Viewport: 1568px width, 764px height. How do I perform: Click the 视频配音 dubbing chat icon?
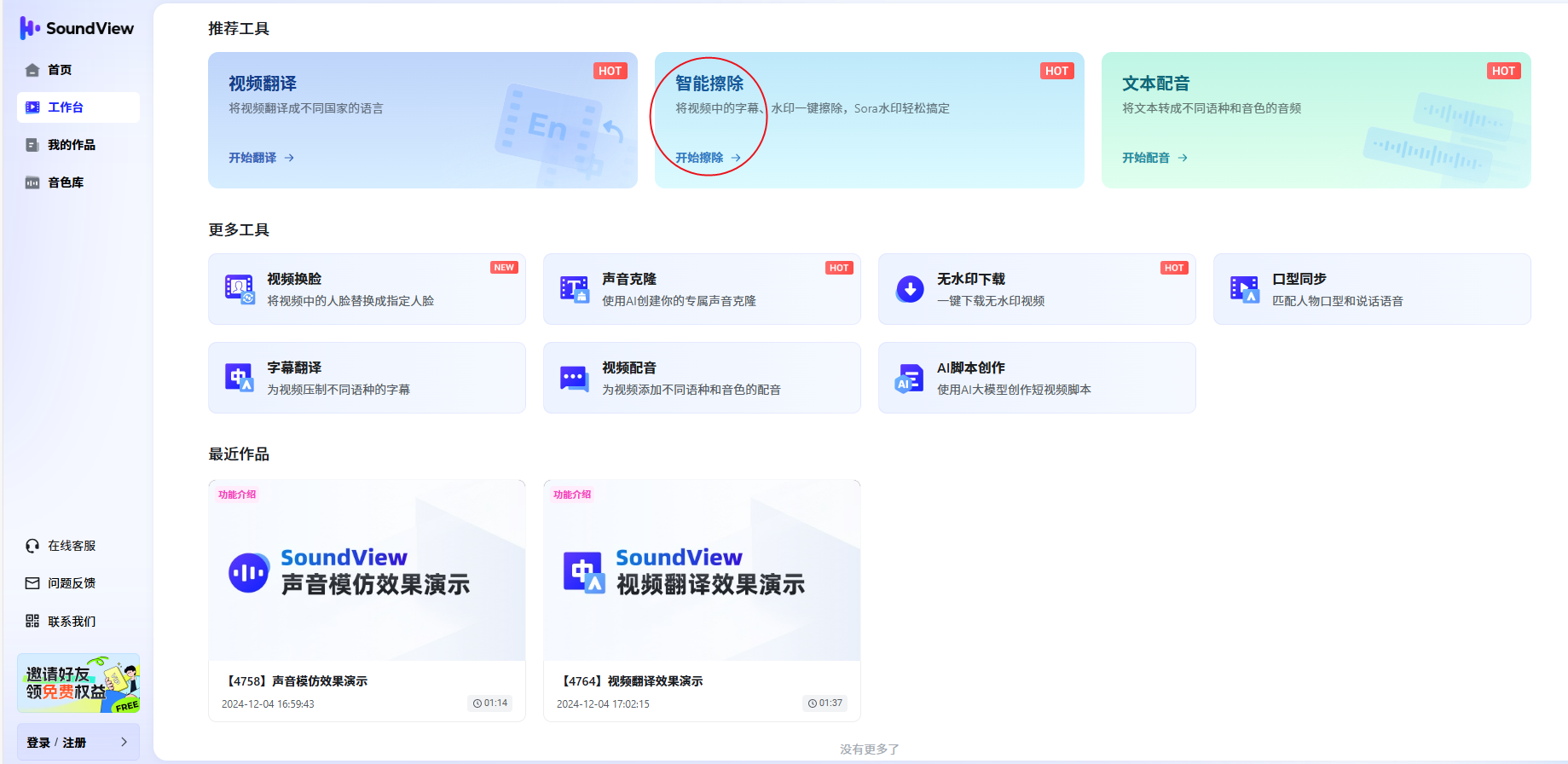[x=575, y=378]
